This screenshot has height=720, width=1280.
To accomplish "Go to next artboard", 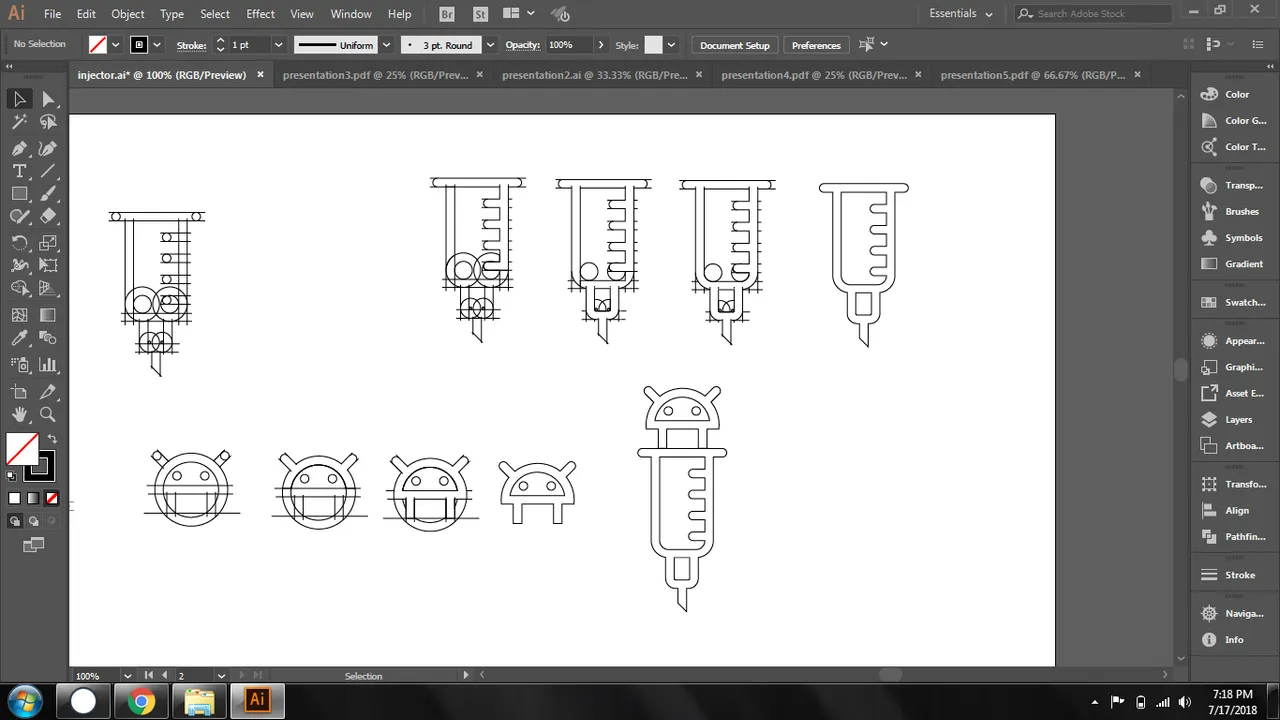I will tap(243, 676).
